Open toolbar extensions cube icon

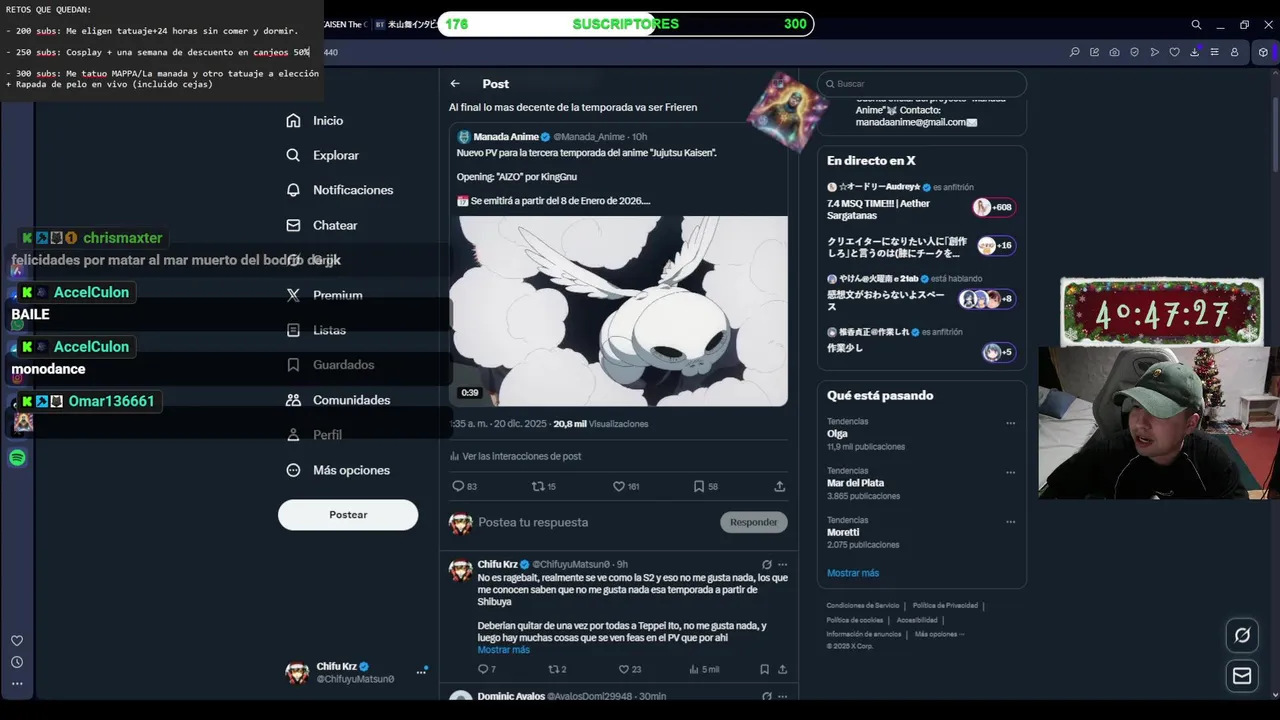[x=1263, y=52]
